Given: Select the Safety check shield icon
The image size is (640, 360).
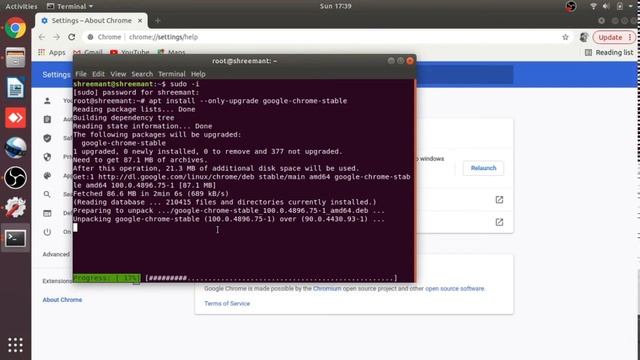Looking at the screenshot, I should (47, 138).
